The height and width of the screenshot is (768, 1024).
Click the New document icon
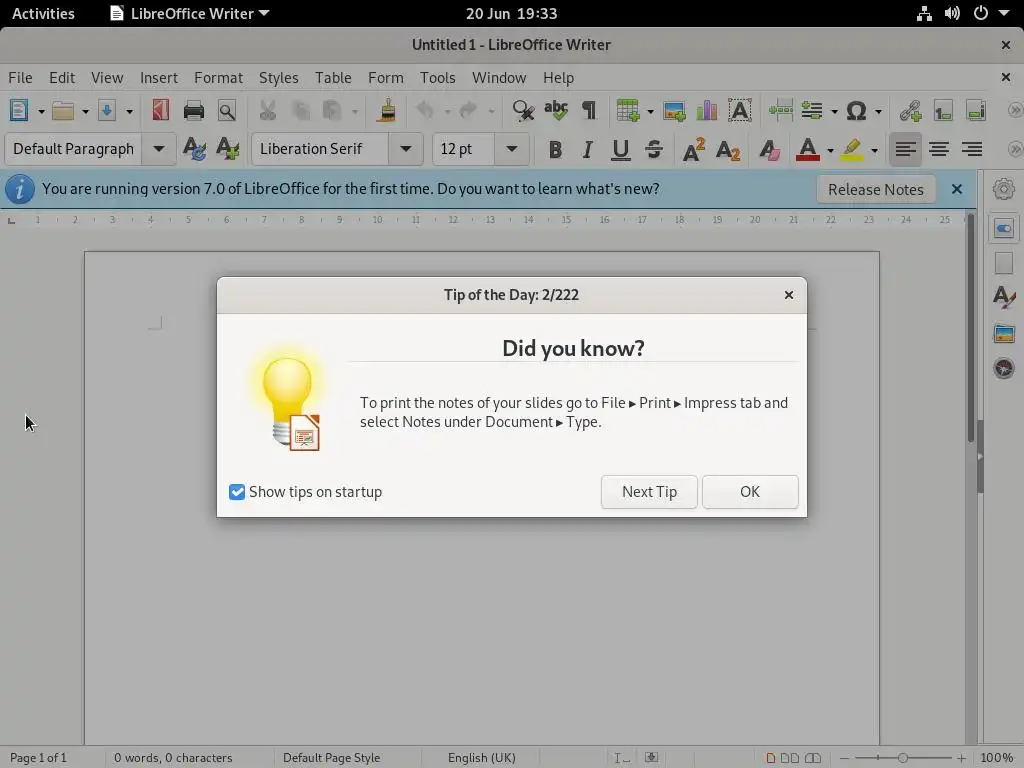tap(19, 110)
